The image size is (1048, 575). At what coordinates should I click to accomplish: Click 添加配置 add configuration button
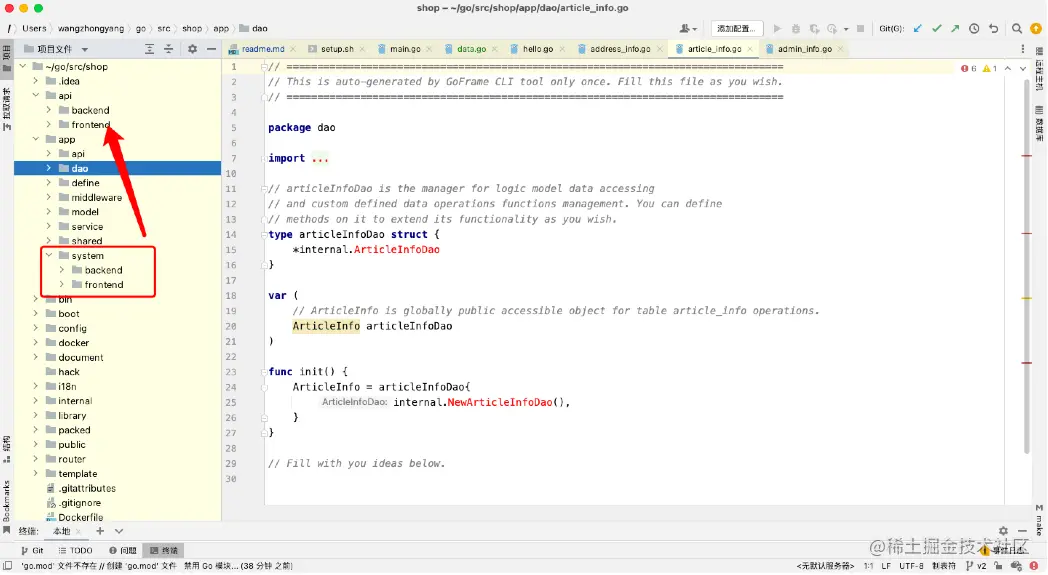(x=736, y=29)
